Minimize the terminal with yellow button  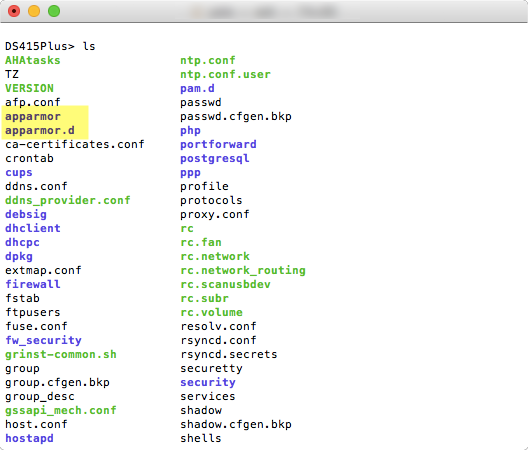click(34, 11)
